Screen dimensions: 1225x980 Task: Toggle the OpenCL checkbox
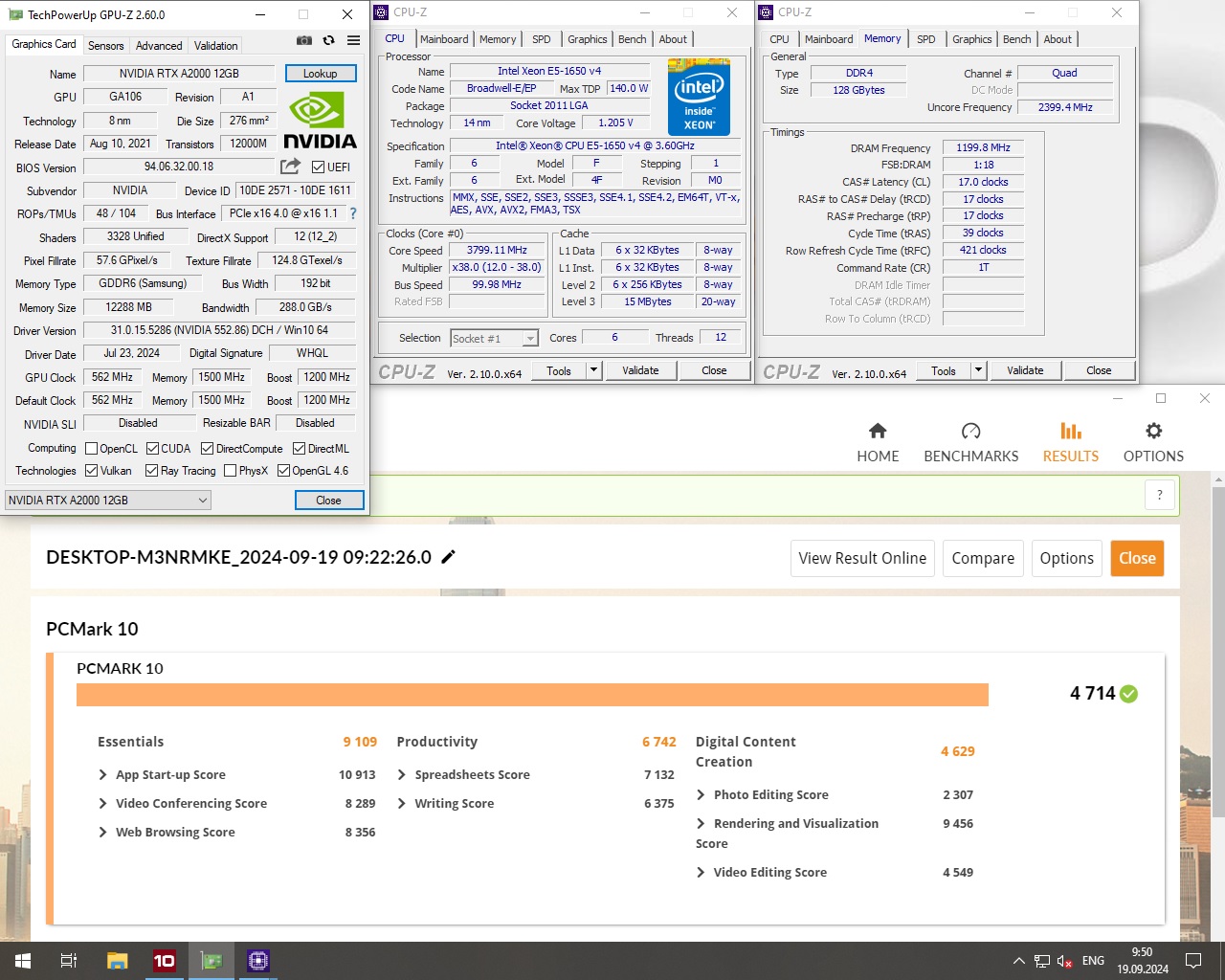tap(92, 448)
